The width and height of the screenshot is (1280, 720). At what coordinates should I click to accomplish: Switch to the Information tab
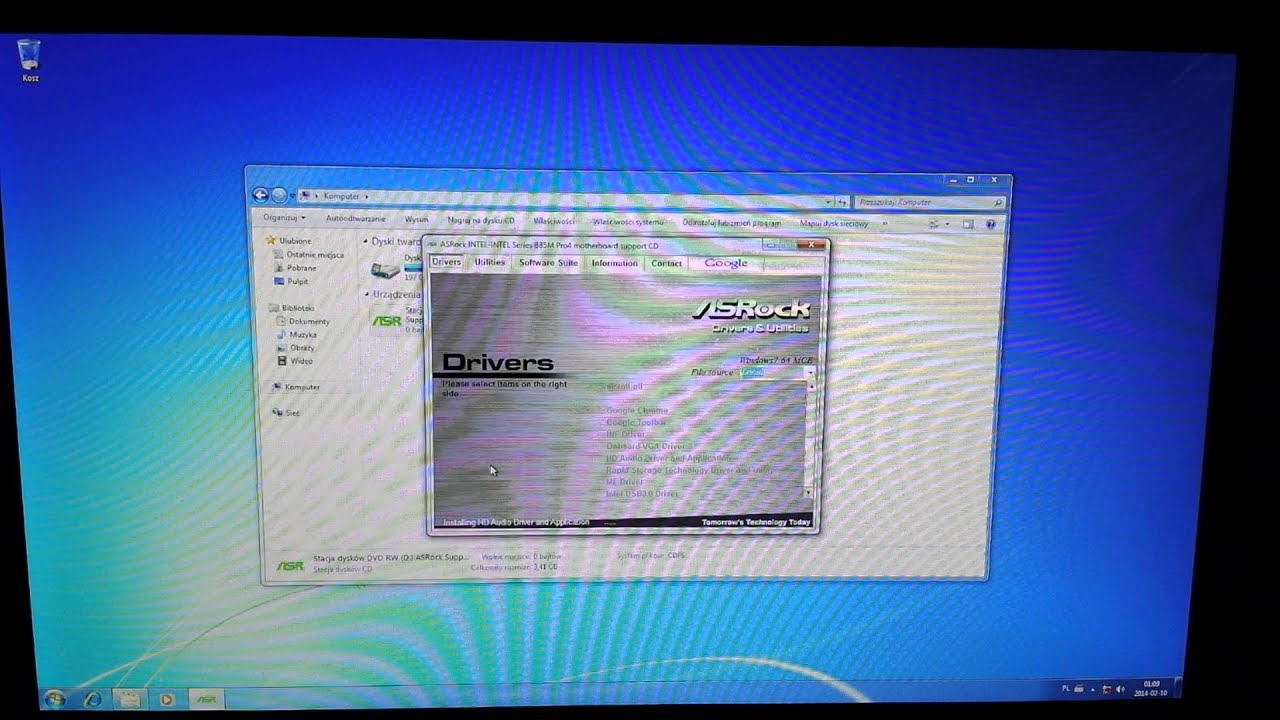point(614,263)
